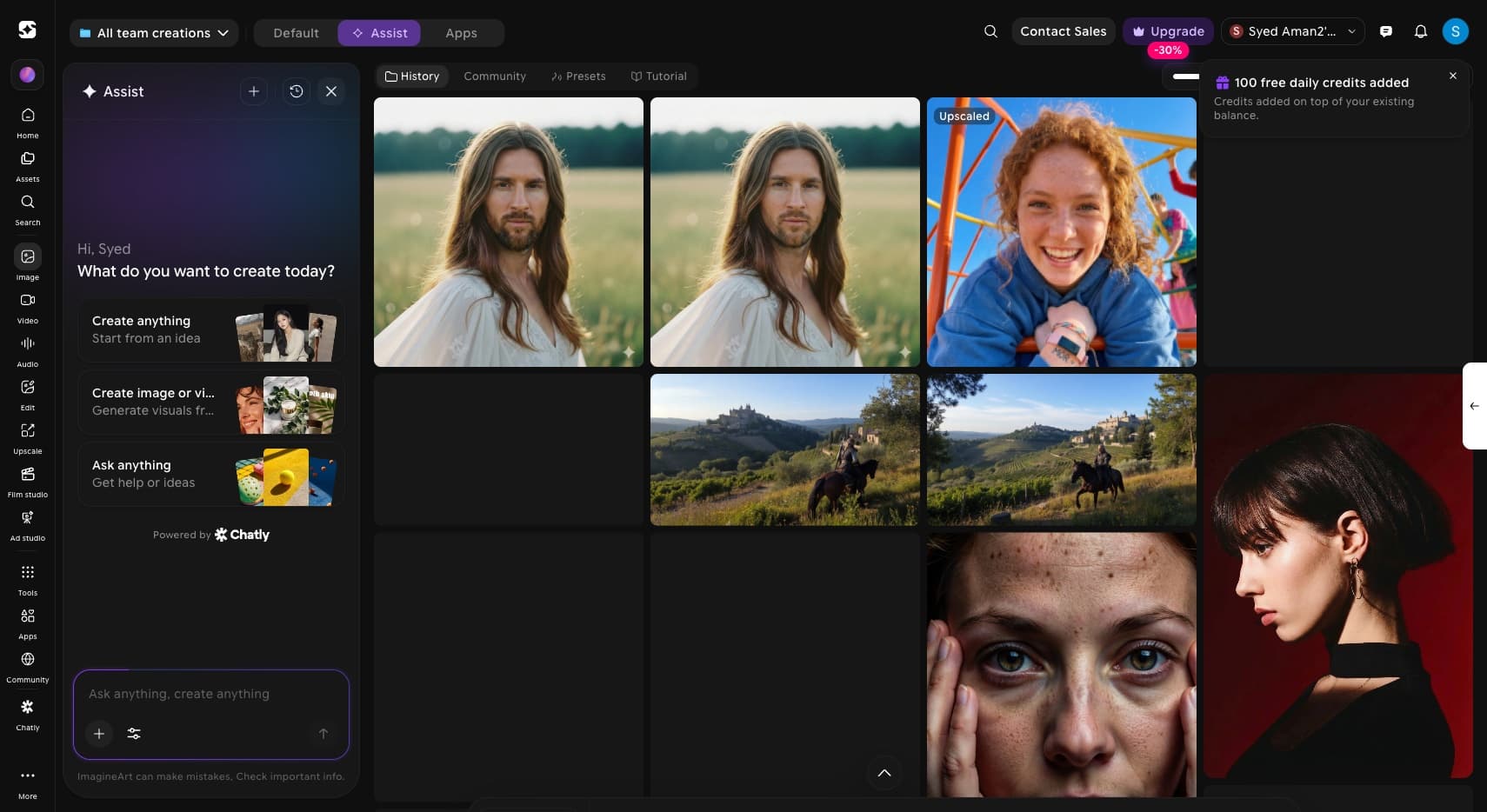1487x812 pixels.
Task: Open Search in the sidebar
Action: pyautogui.click(x=28, y=210)
